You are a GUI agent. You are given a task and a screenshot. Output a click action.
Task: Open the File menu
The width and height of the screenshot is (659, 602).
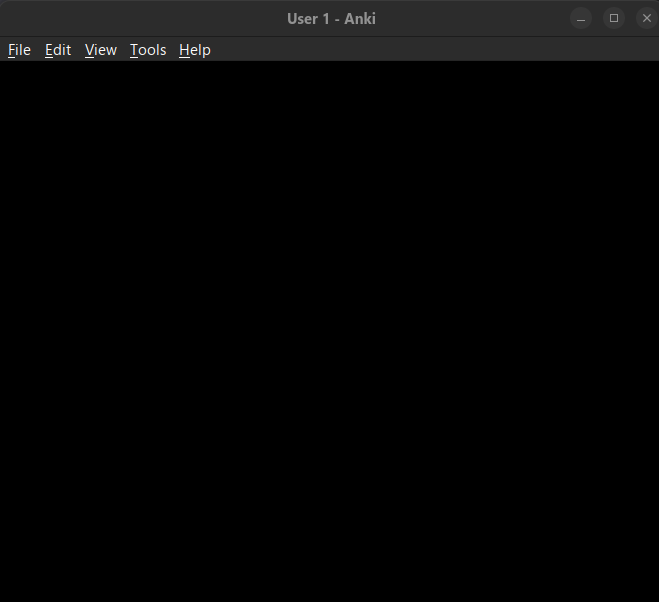(19, 50)
